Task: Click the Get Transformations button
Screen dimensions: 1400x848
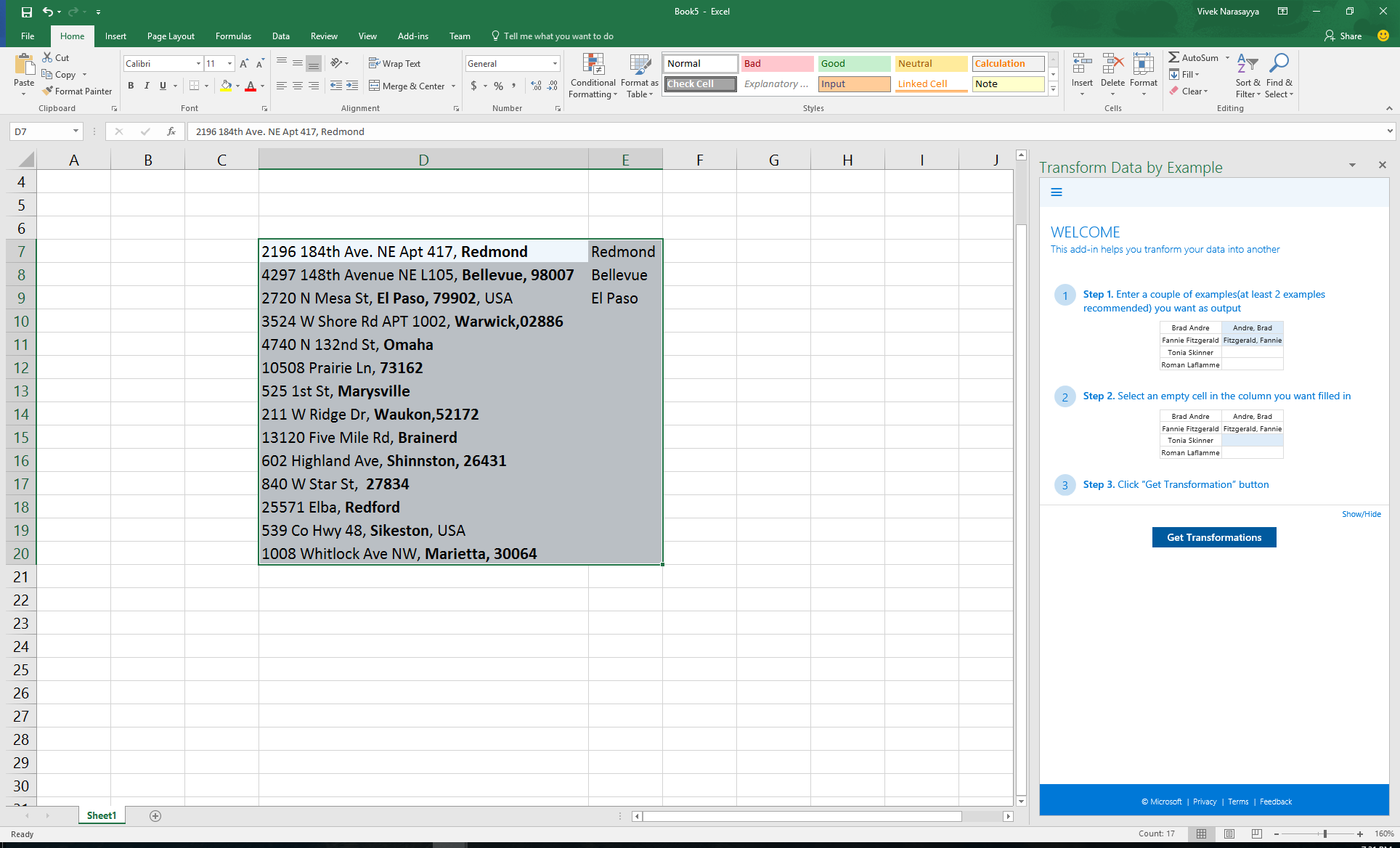Action: (x=1213, y=537)
